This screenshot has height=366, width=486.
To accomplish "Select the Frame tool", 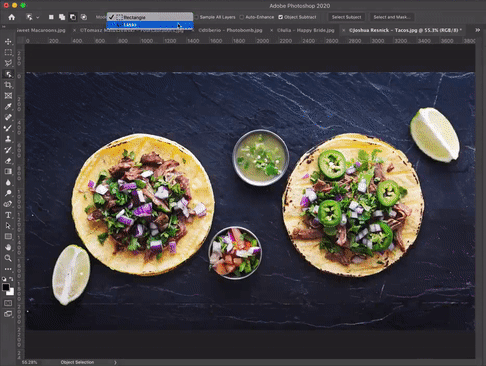I will pos(8,96).
